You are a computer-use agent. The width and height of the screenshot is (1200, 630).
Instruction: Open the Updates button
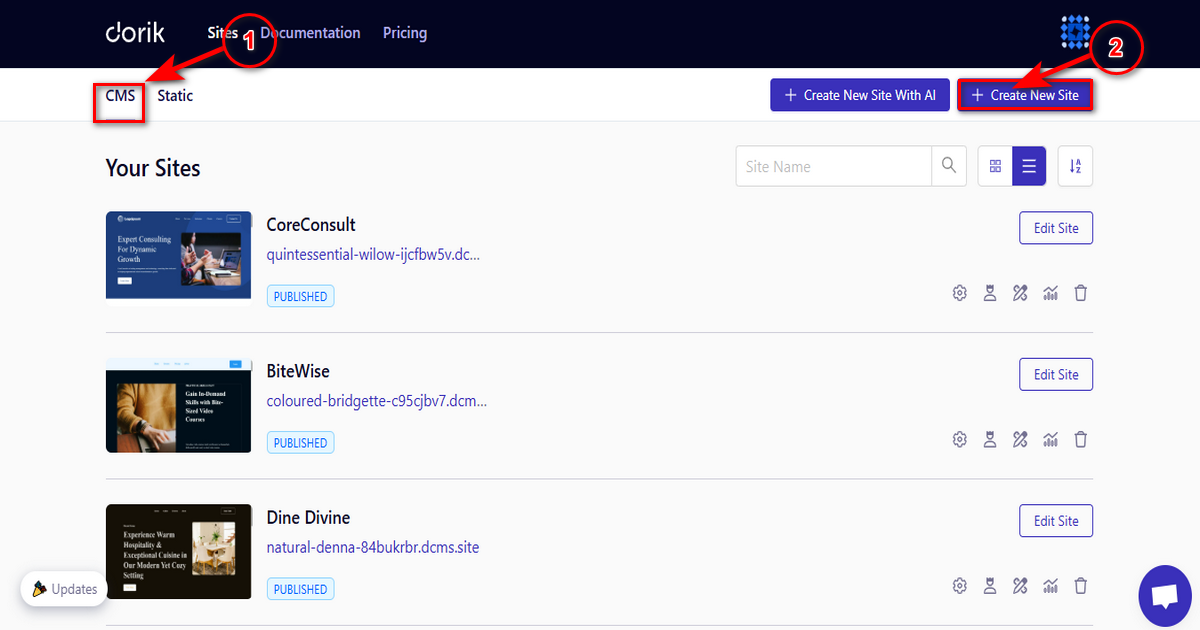coord(65,589)
